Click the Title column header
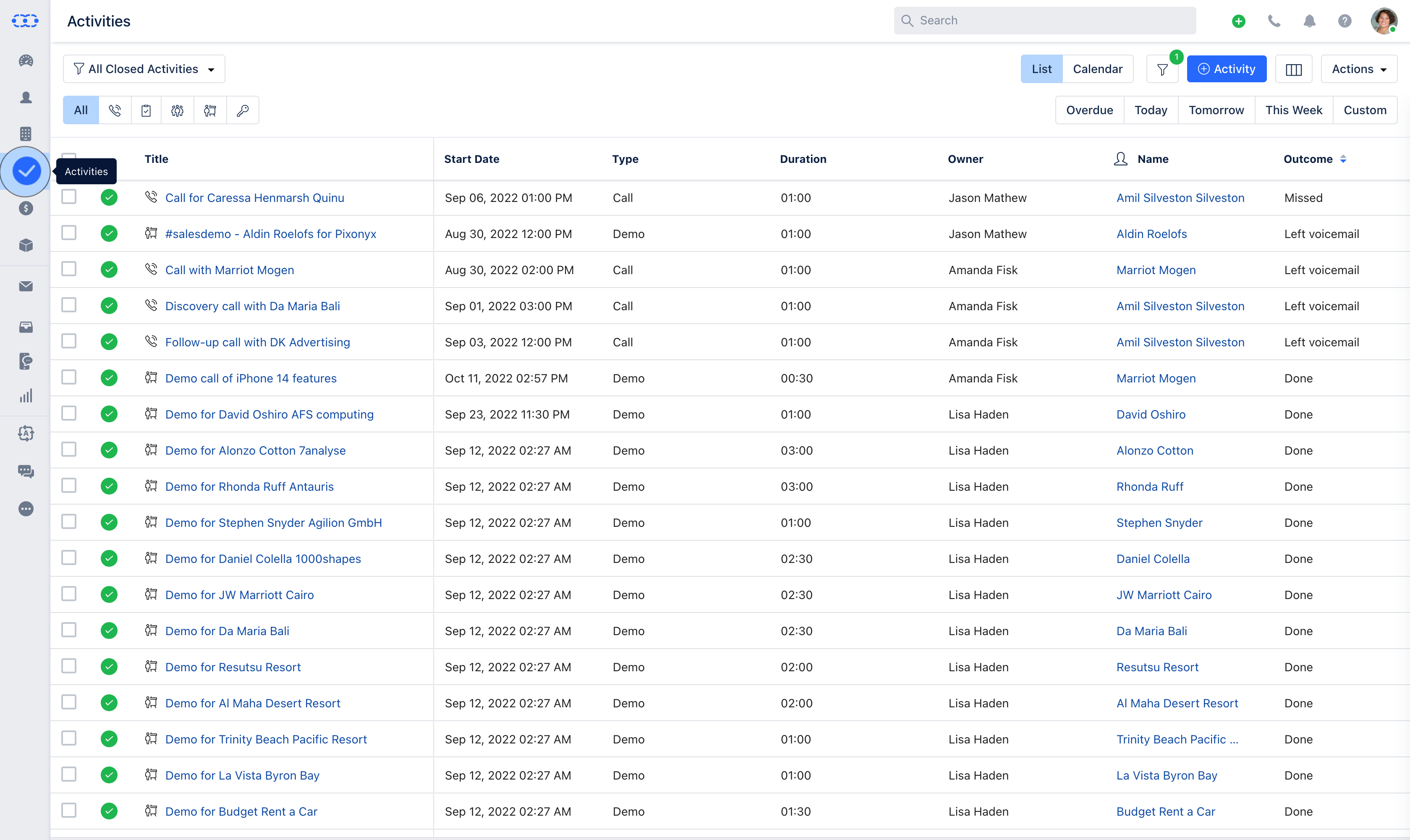 pyautogui.click(x=156, y=159)
